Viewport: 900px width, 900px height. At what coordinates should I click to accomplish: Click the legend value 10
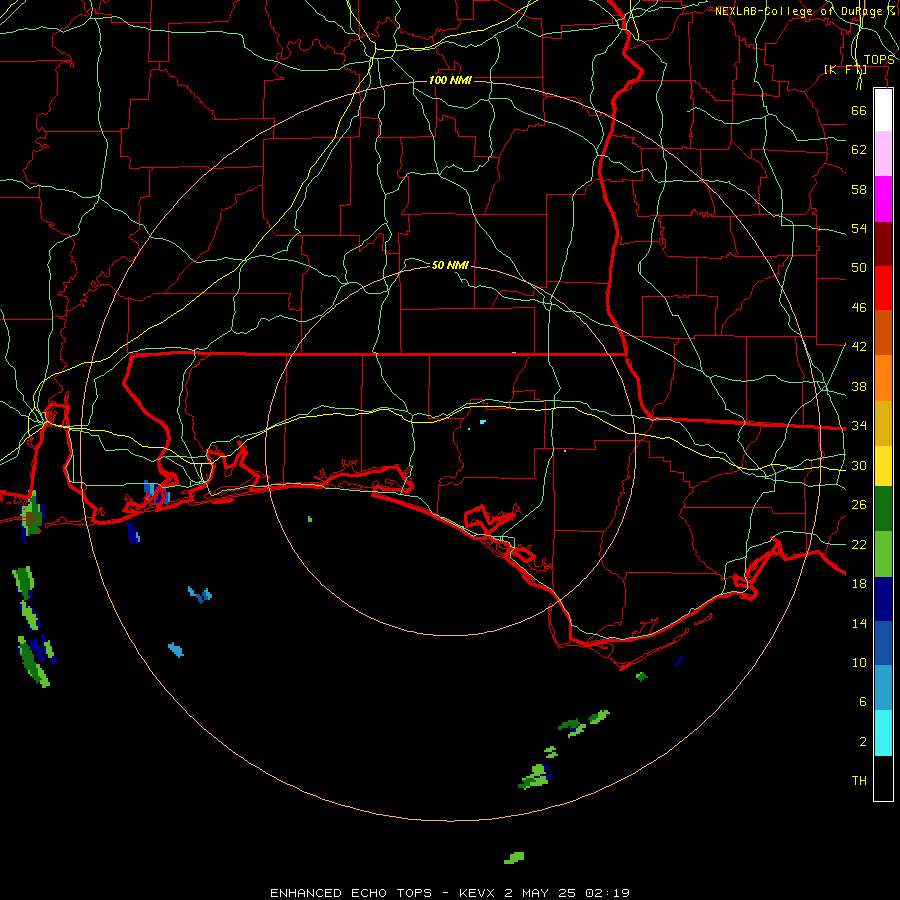859,663
